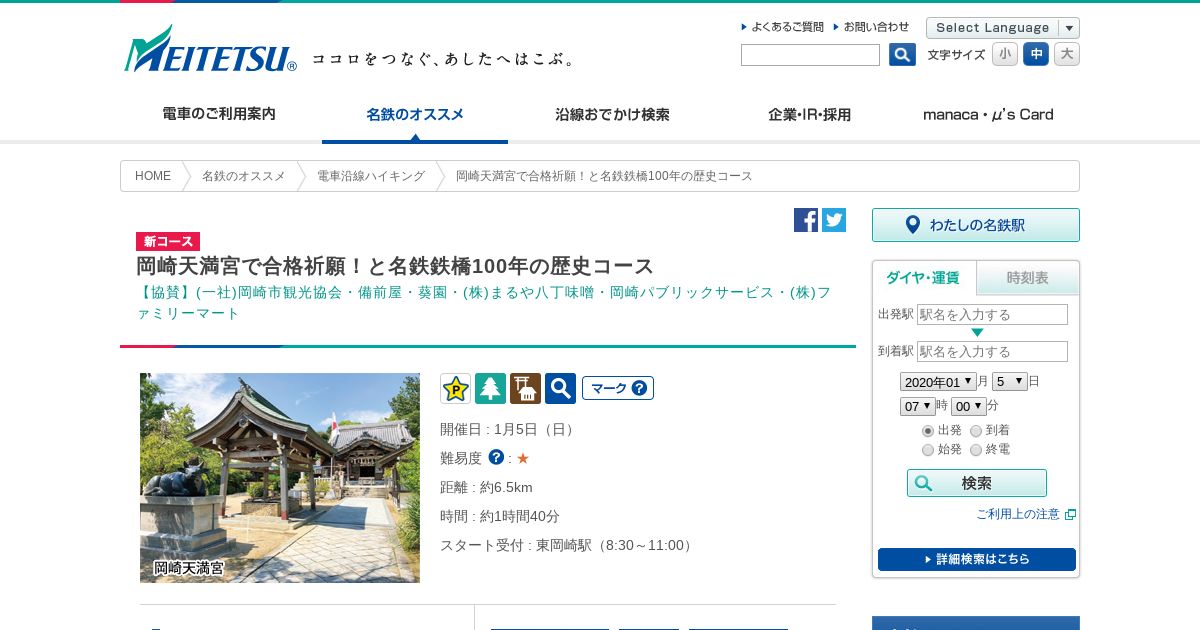Click the brown shrine icon
The height and width of the screenshot is (630, 1200).
pos(525,388)
